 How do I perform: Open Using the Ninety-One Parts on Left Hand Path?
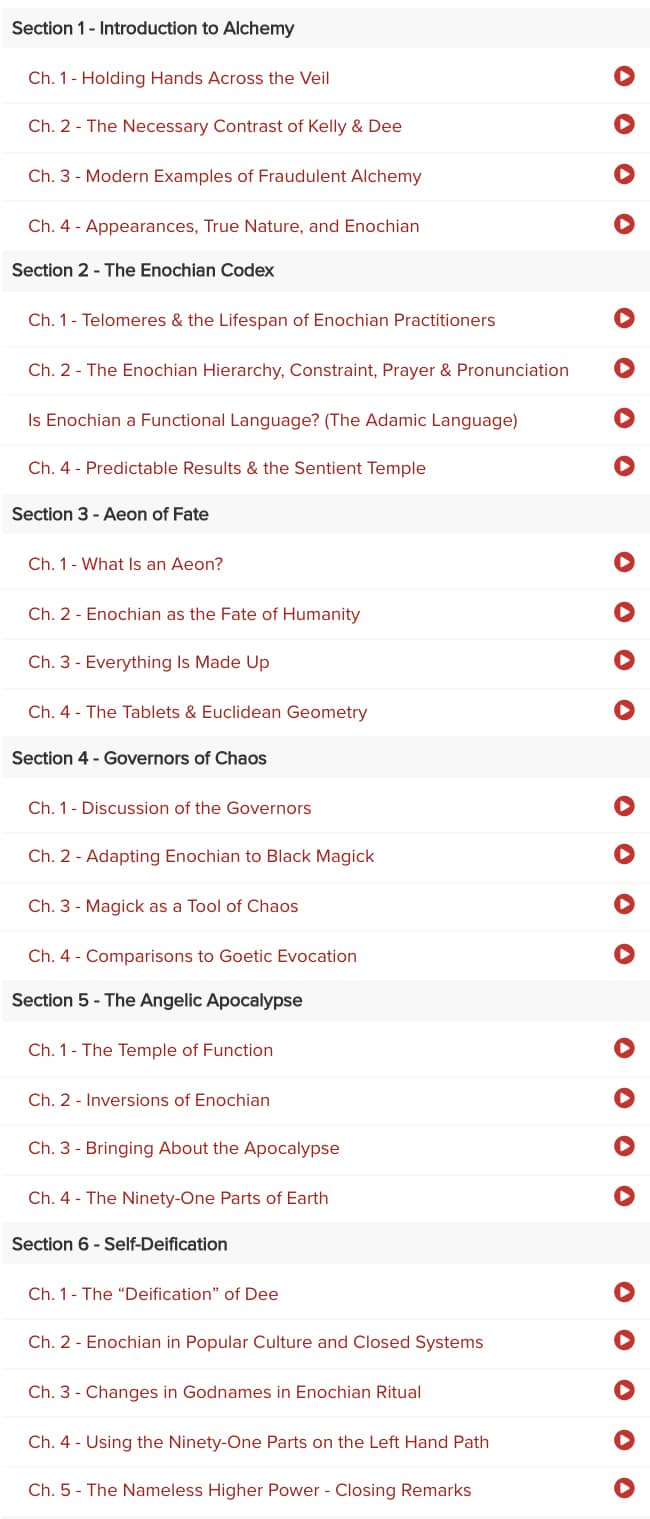pyautogui.click(x=259, y=1442)
